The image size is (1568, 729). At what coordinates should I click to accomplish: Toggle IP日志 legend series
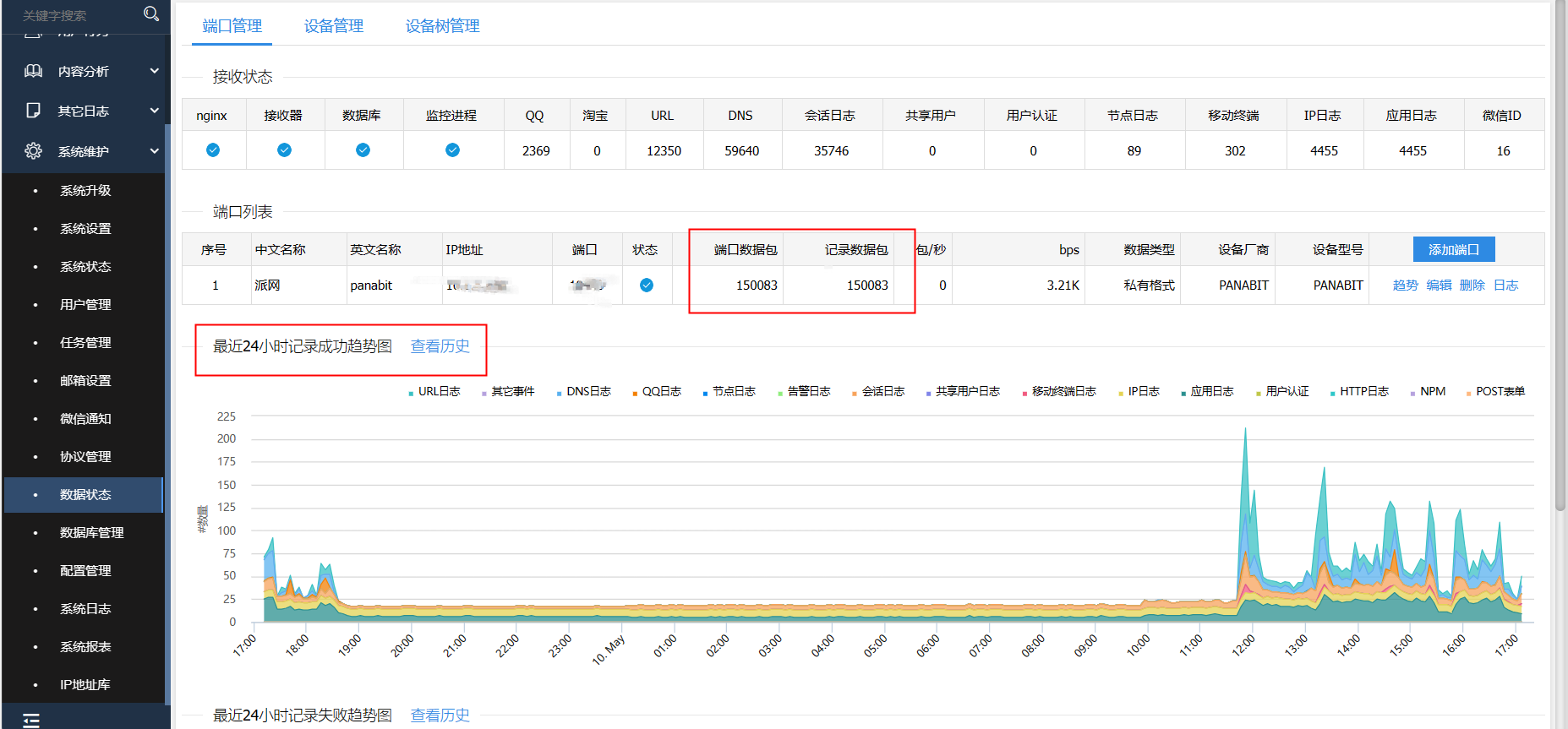click(x=1139, y=392)
